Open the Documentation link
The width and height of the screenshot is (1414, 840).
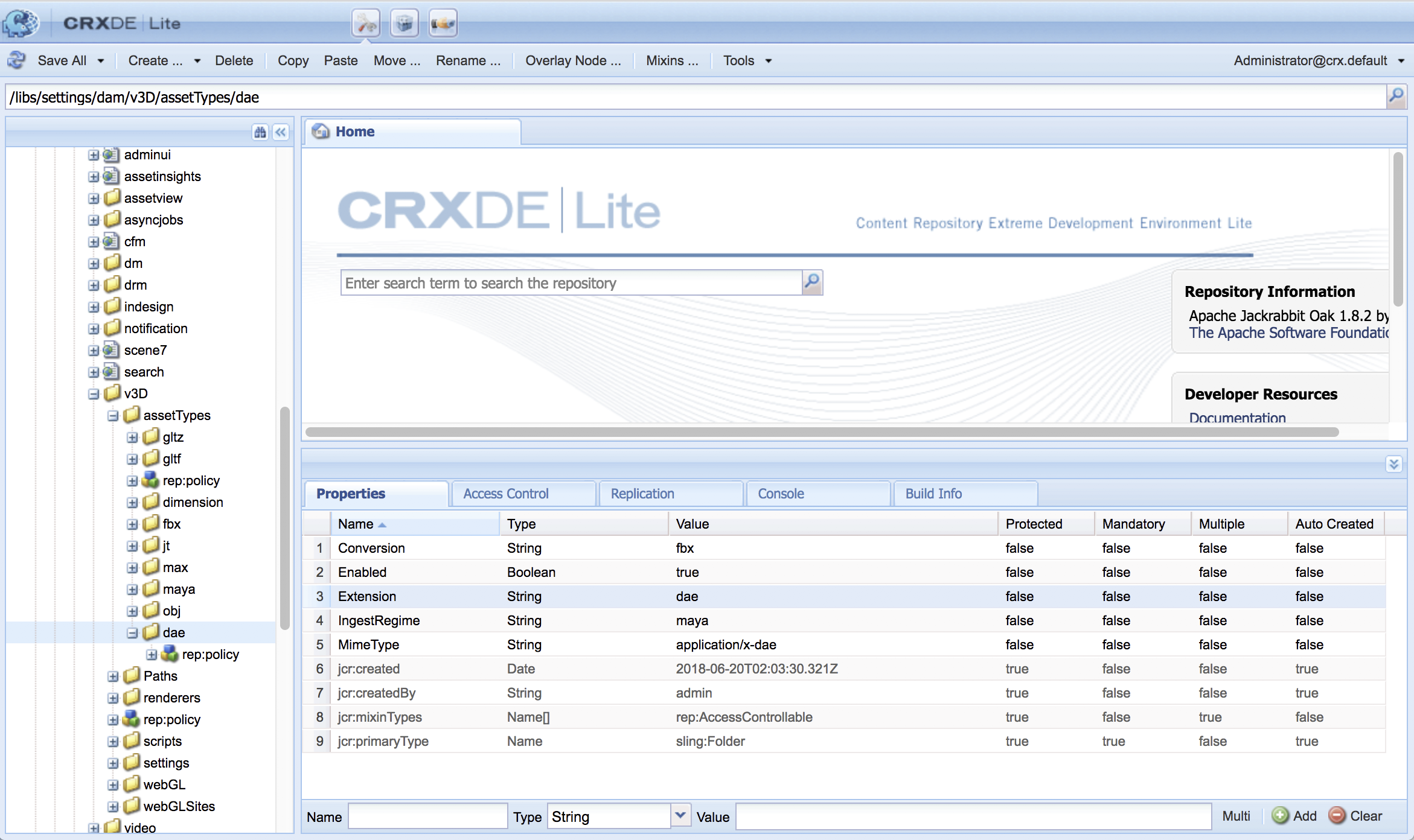coord(1237,417)
